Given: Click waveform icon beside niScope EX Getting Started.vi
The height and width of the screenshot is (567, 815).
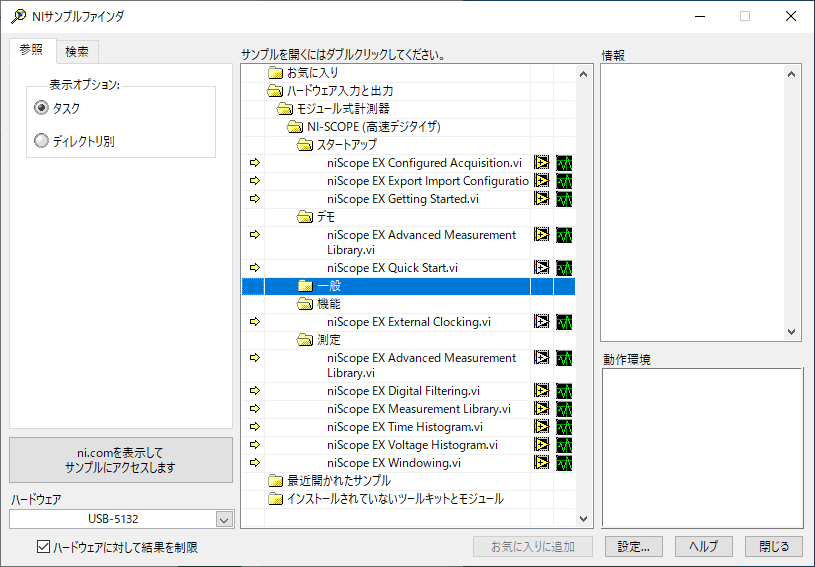Looking at the screenshot, I should [x=564, y=199].
